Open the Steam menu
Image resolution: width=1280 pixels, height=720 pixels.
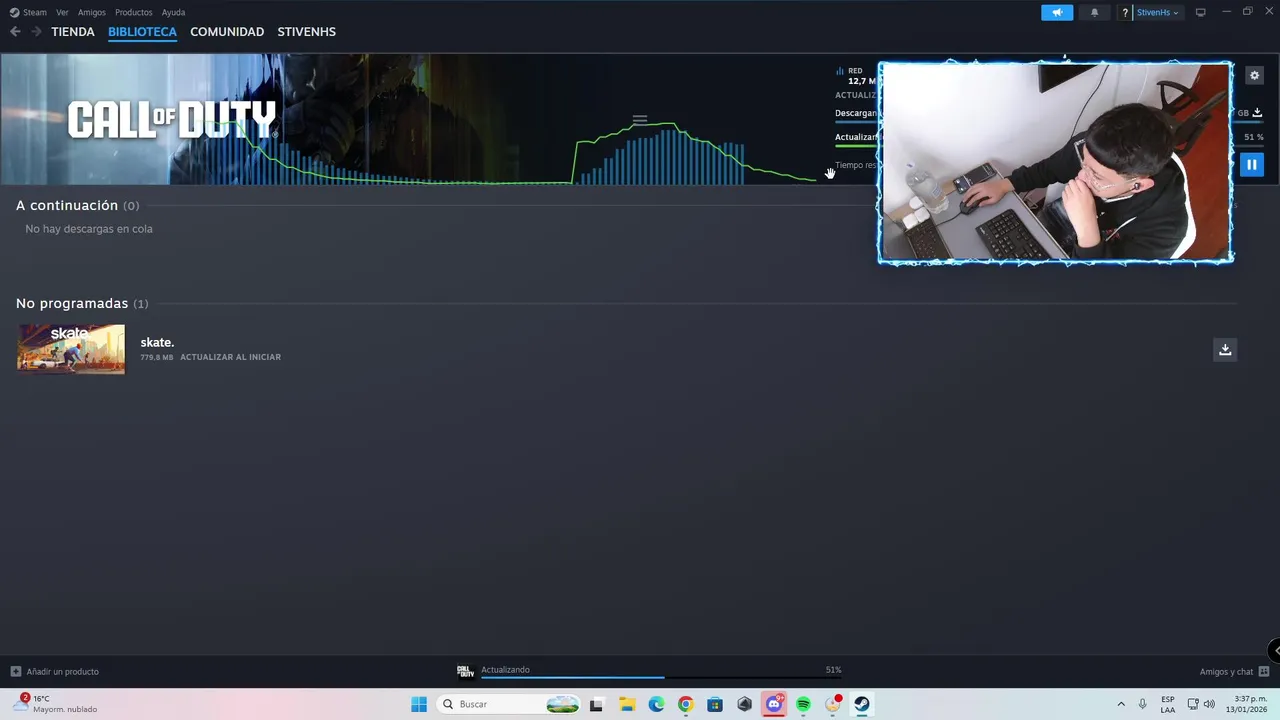28,12
